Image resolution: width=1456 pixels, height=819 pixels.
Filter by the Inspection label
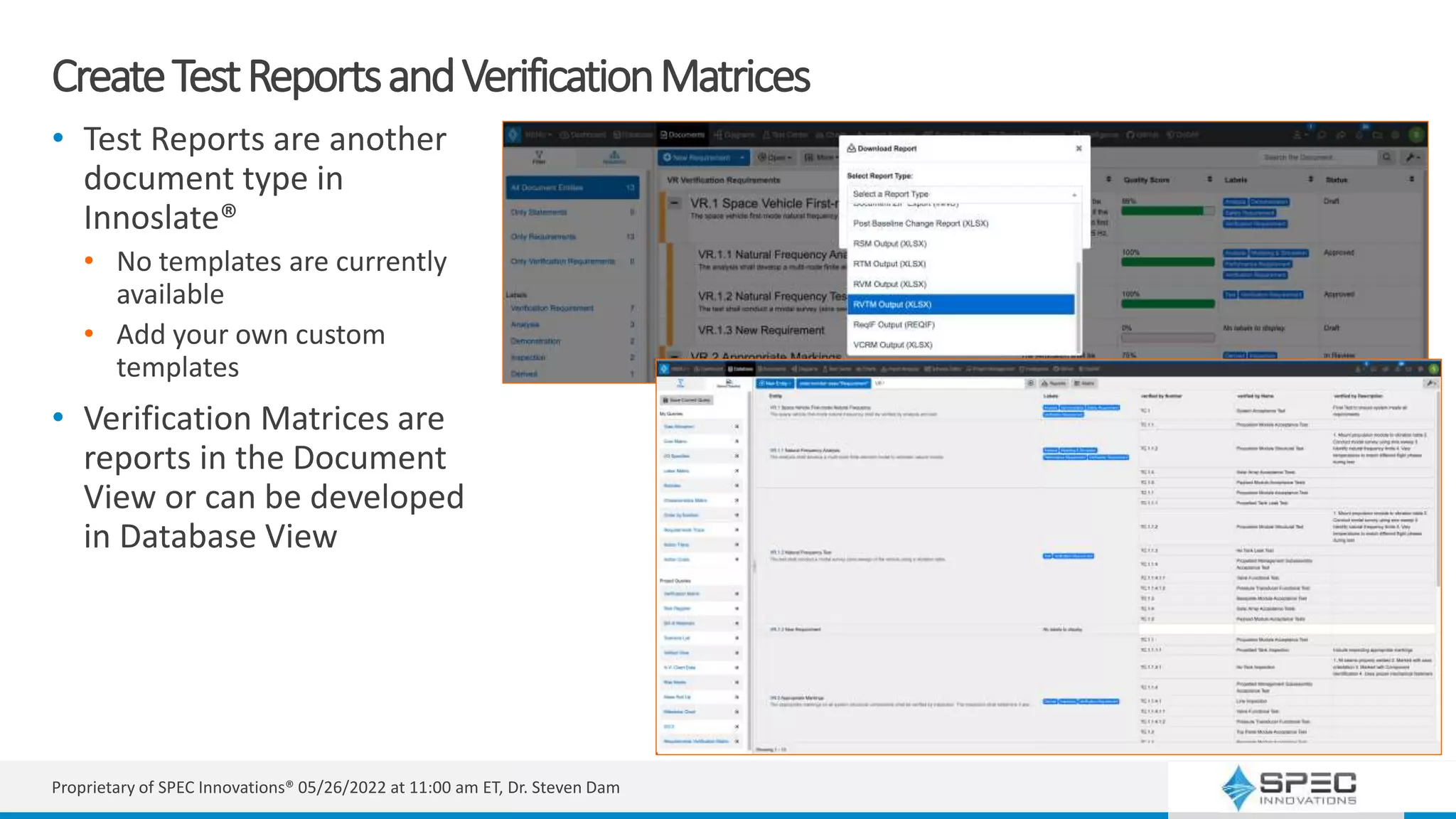click(x=528, y=358)
